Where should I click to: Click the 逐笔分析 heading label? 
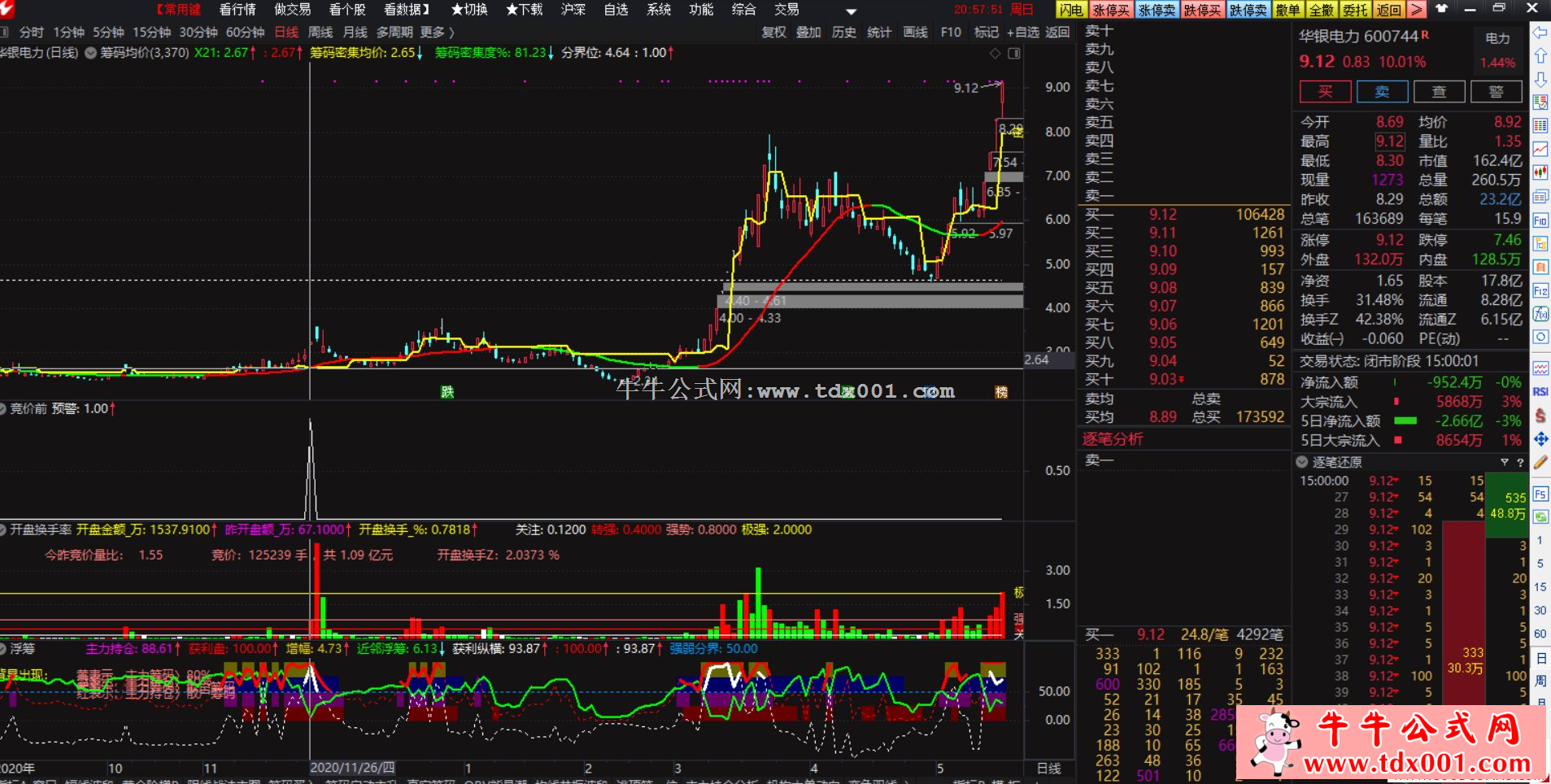click(x=1112, y=439)
